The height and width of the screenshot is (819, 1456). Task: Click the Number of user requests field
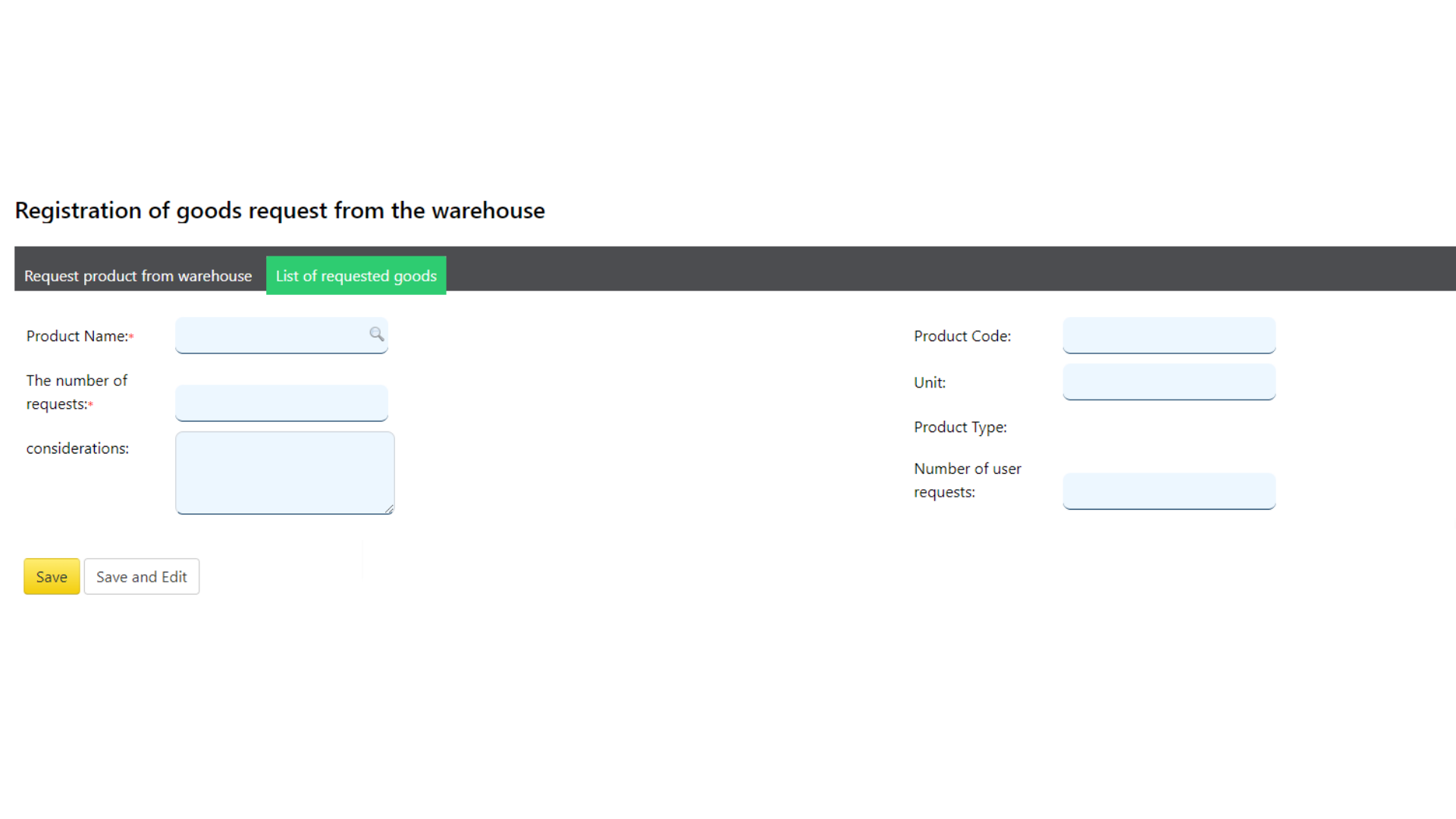point(1168,490)
